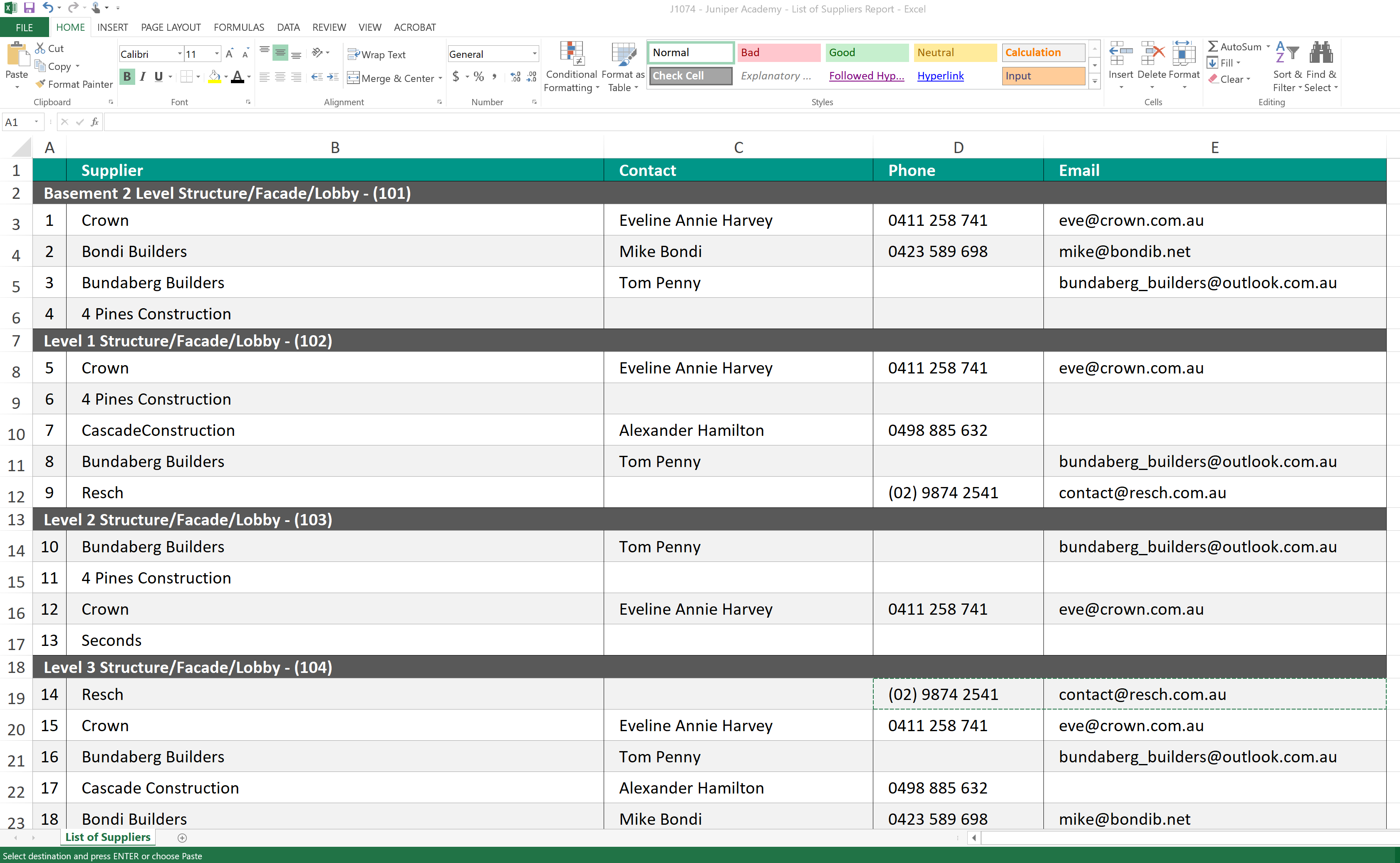1400x863 pixels.
Task: Click Decrease Indent icon
Action: pyautogui.click(x=317, y=77)
